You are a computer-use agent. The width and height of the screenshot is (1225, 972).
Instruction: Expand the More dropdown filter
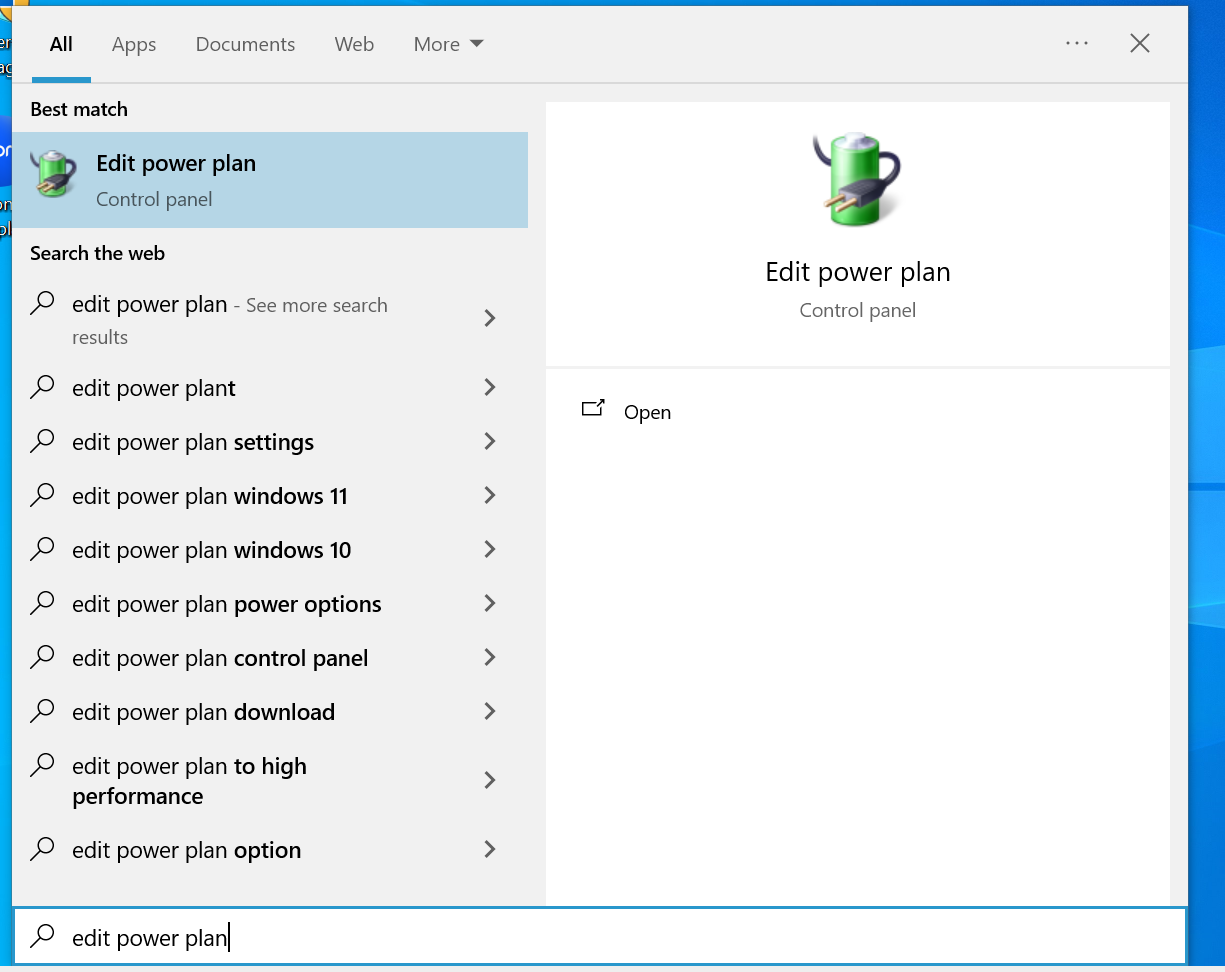448,44
